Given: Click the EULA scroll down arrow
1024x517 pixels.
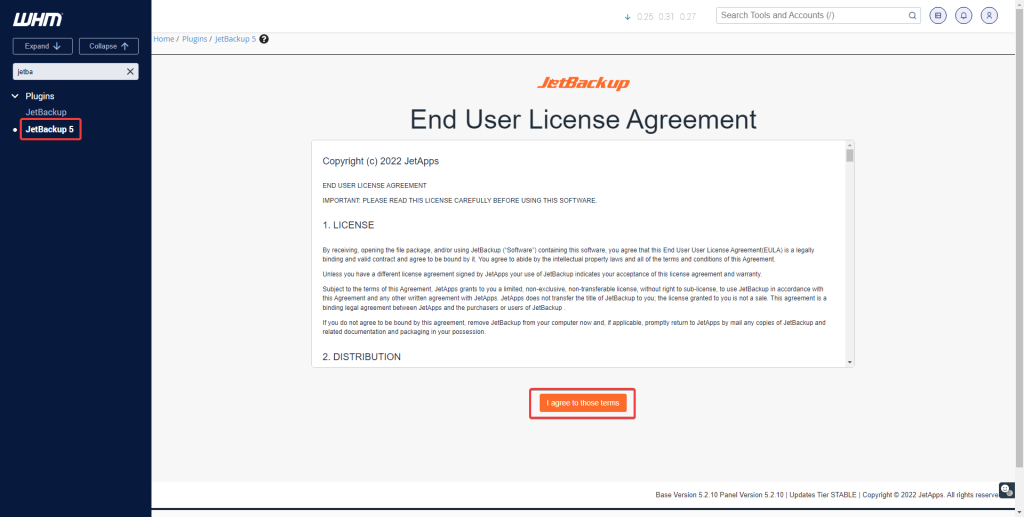Looking at the screenshot, I should click(849, 362).
